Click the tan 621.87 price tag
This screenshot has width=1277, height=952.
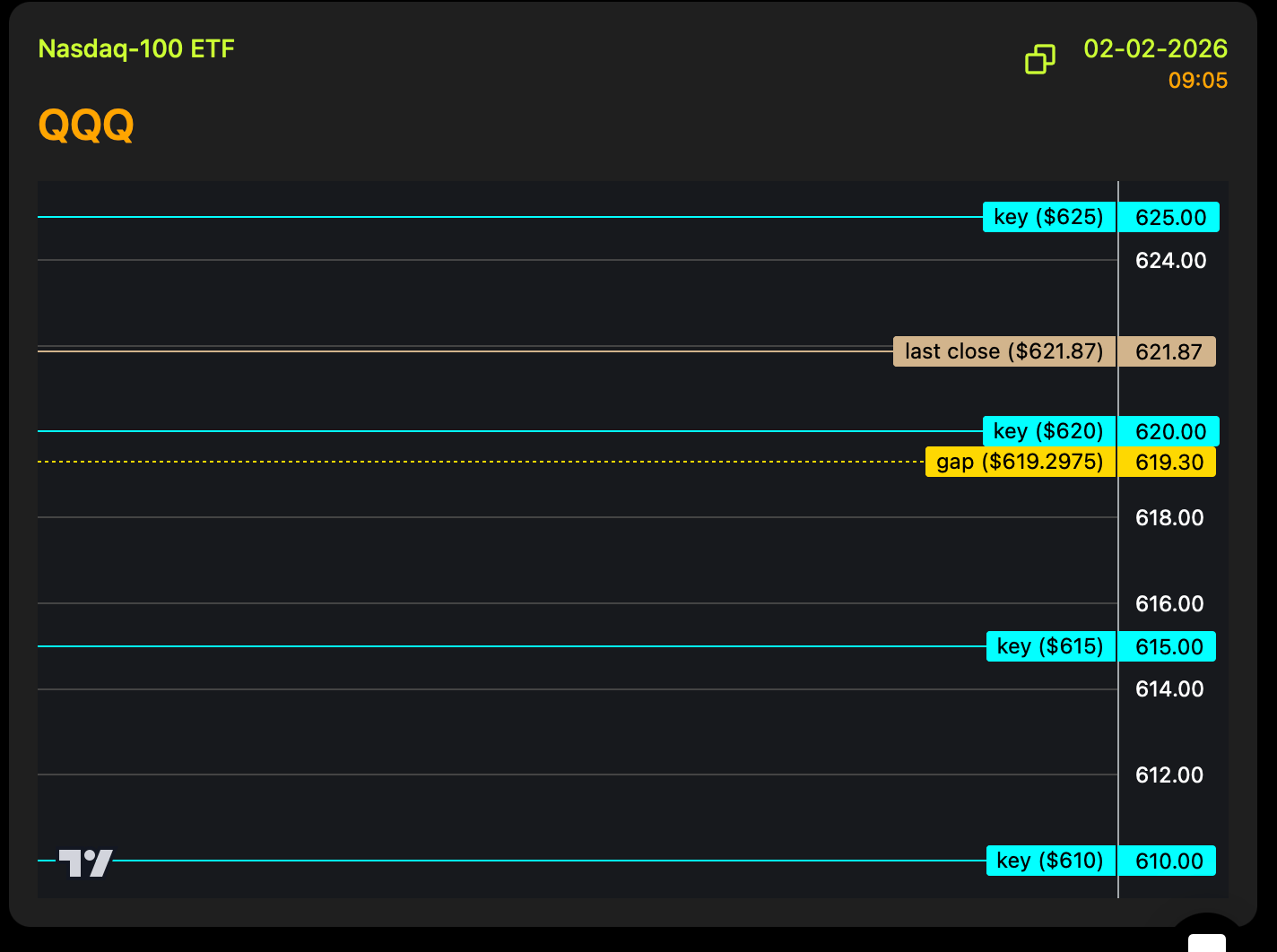pyautogui.click(x=1168, y=351)
